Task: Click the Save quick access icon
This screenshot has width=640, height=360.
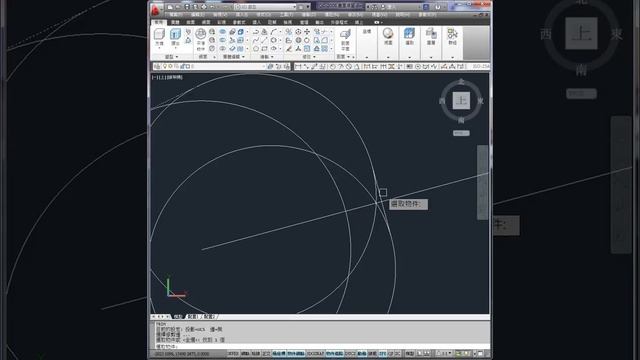Action: pos(187,7)
